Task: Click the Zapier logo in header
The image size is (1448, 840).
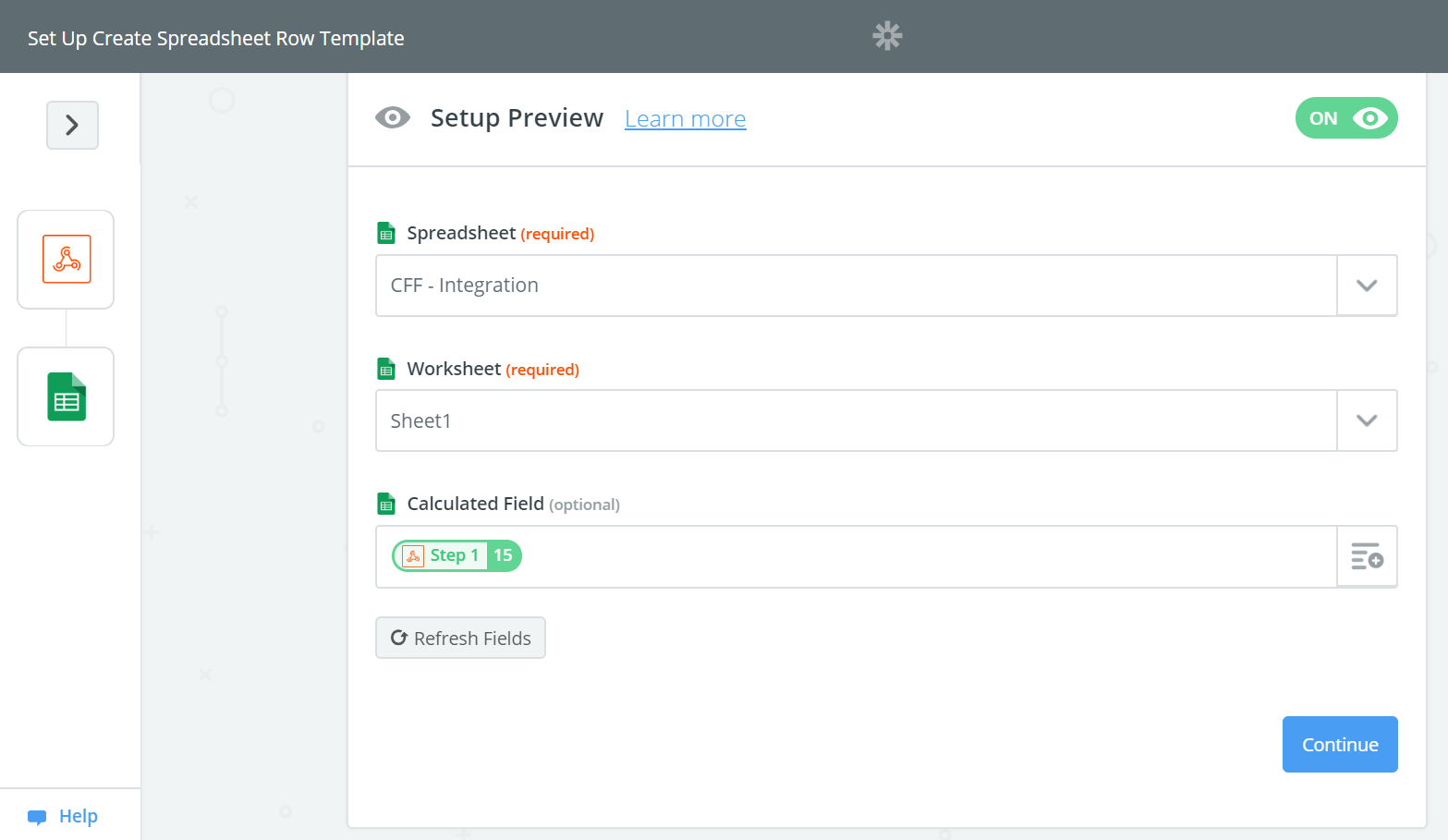Action: click(887, 36)
